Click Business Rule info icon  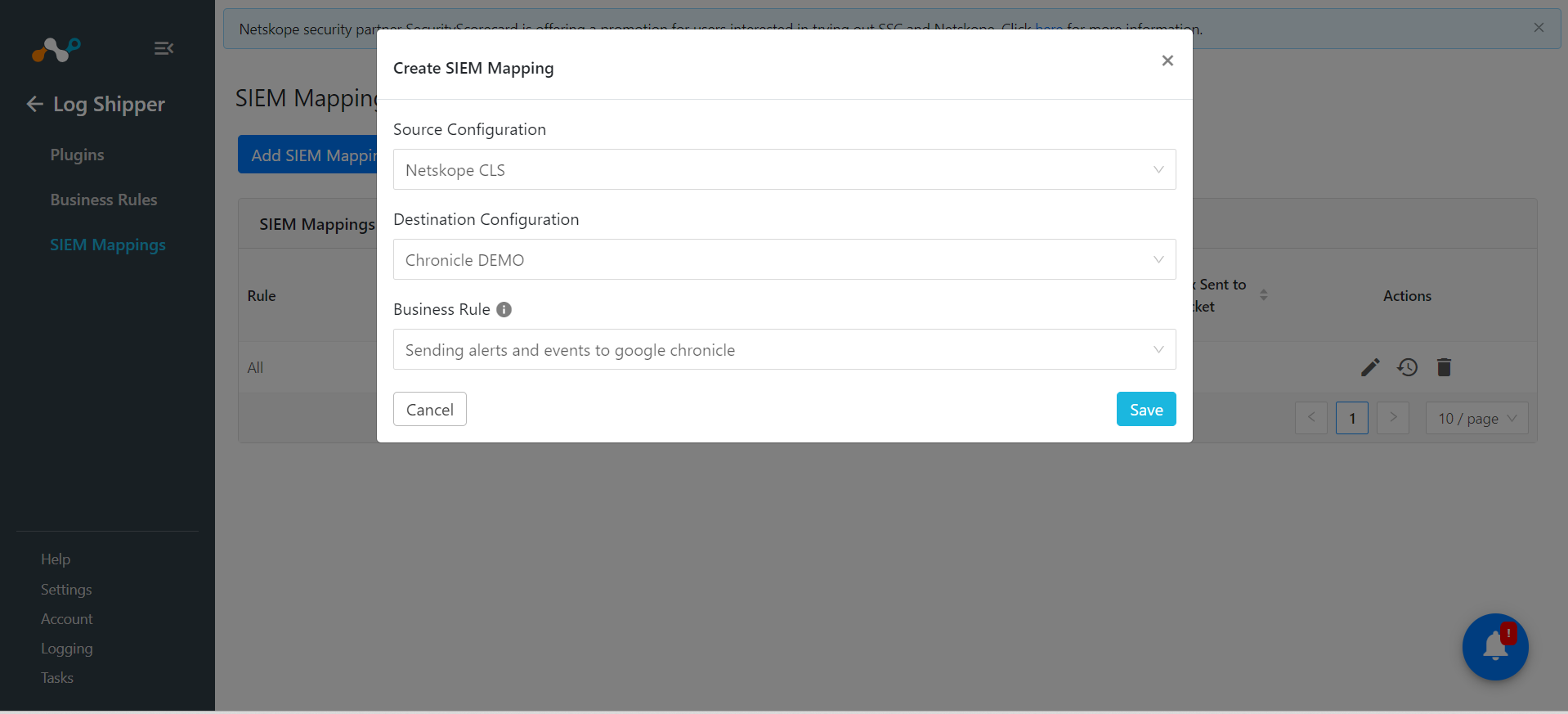point(504,309)
